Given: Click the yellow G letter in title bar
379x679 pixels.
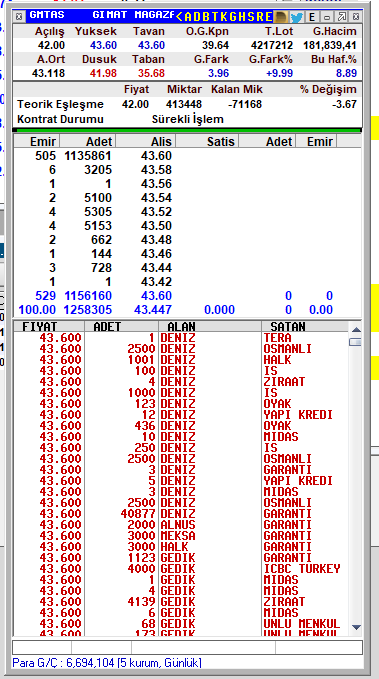Looking at the screenshot, I should coord(233,17).
